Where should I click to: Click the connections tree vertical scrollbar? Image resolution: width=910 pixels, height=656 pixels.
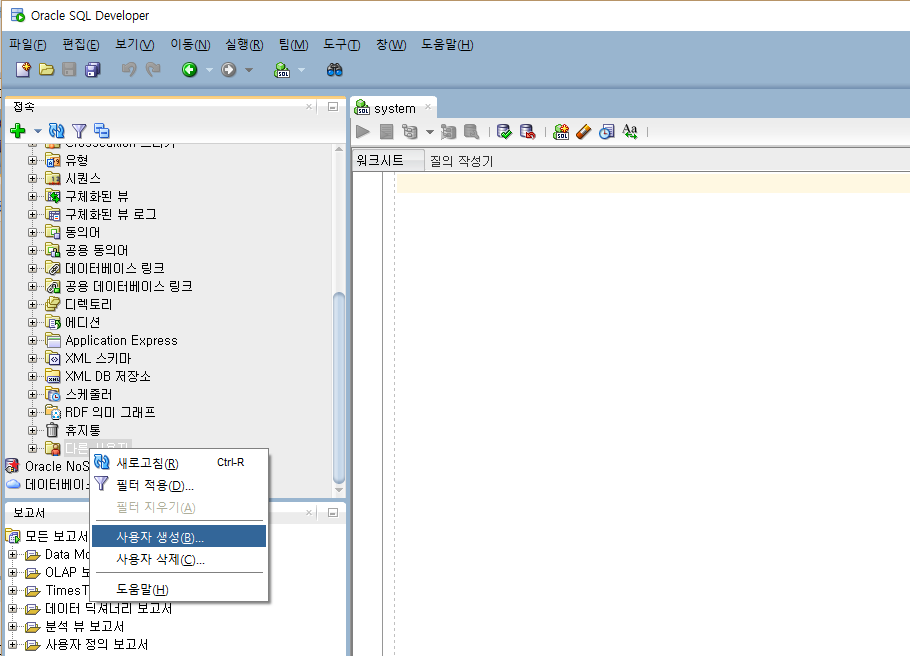(339, 388)
